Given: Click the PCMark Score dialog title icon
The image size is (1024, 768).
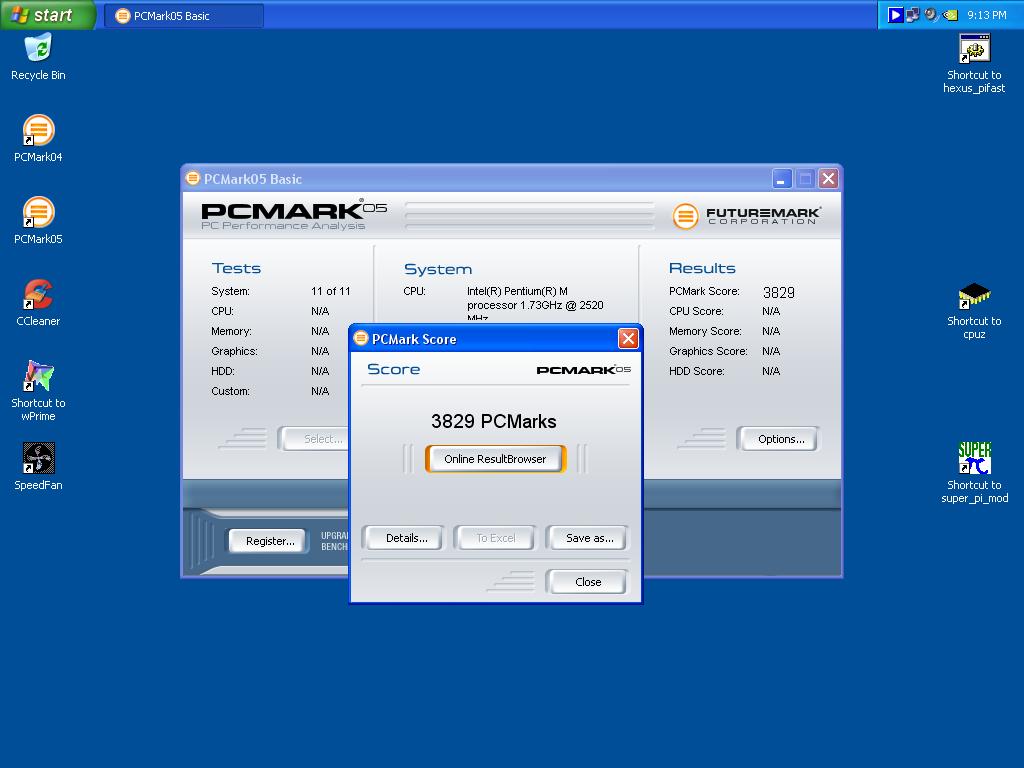Looking at the screenshot, I should (x=360, y=338).
